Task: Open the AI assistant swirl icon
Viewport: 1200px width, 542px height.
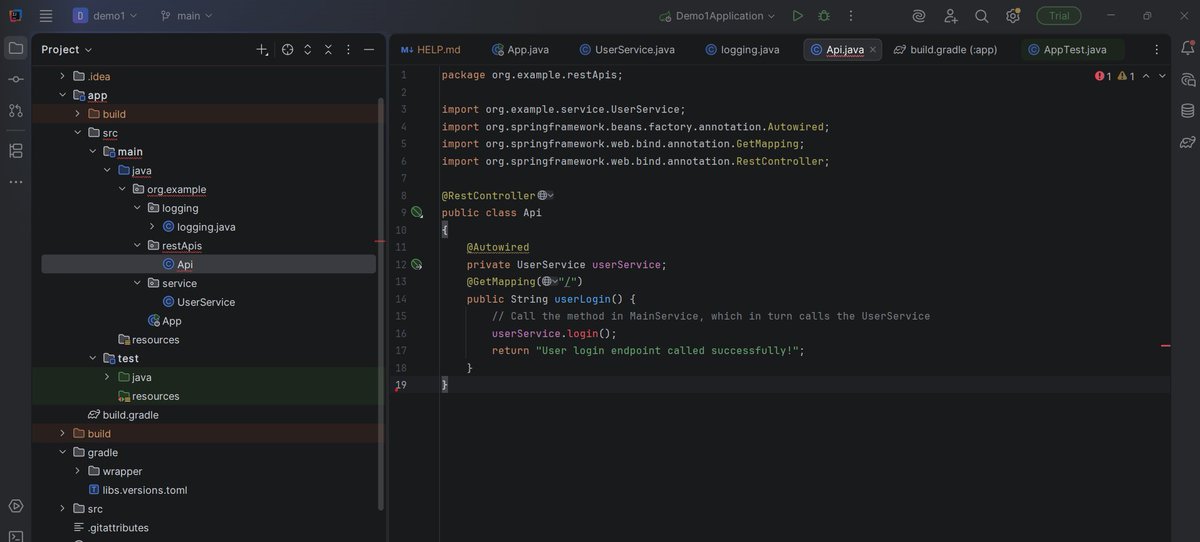Action: (919, 16)
